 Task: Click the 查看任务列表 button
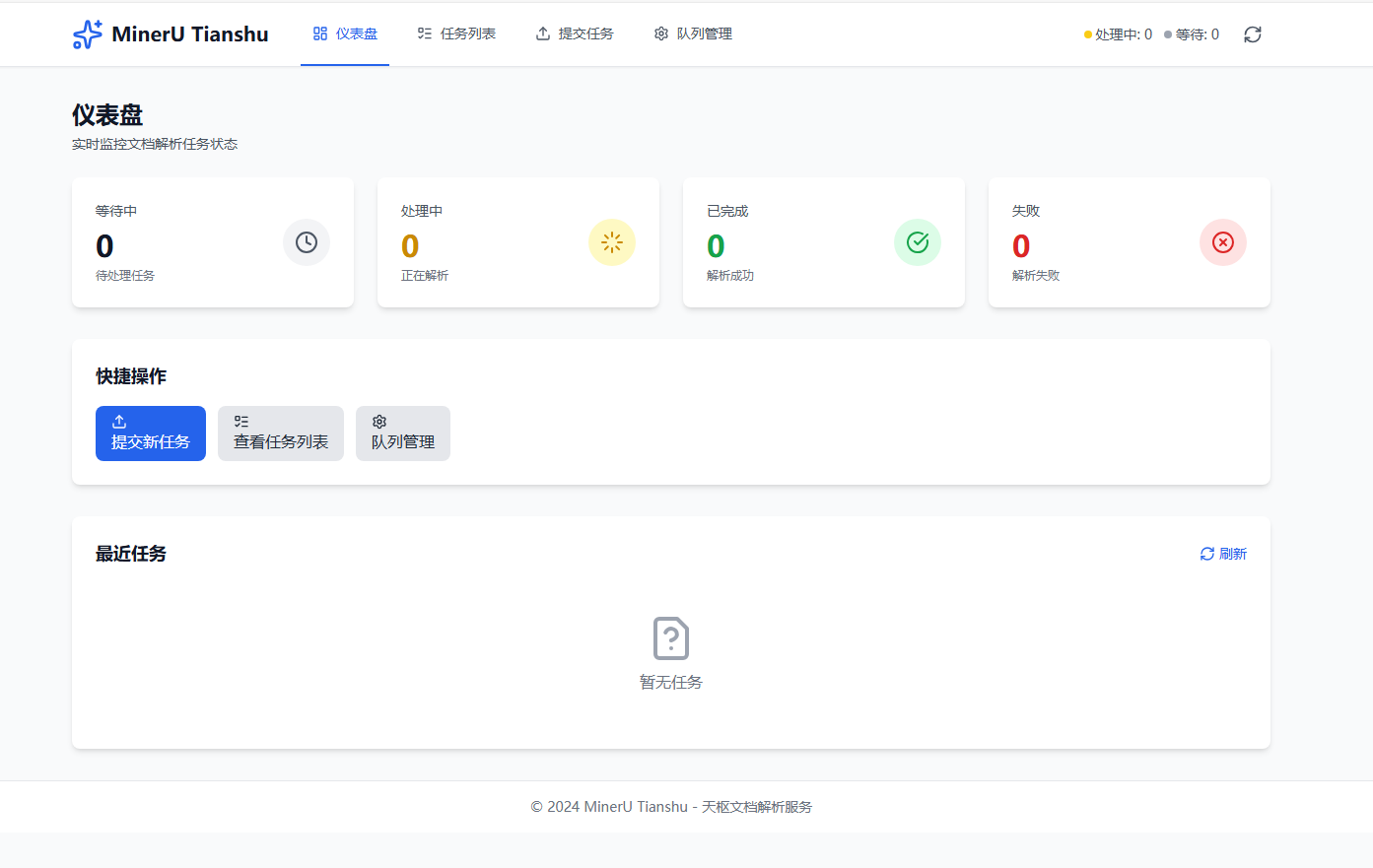280,434
